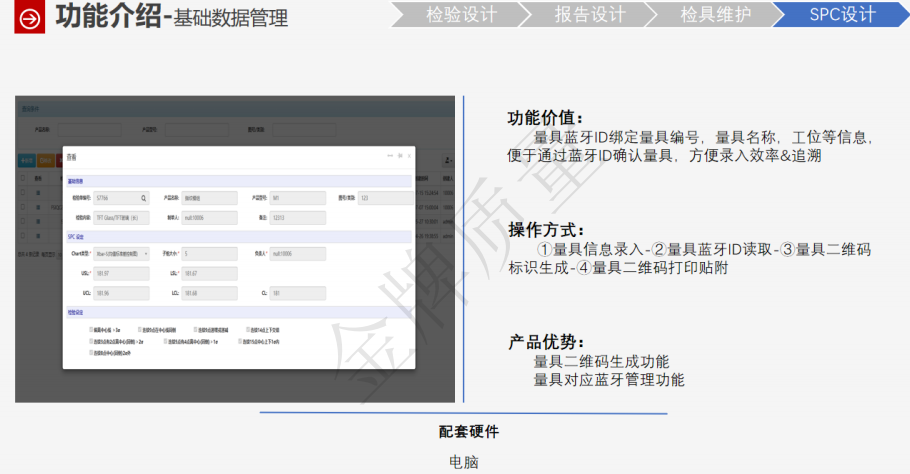Click the CL value field
The height and width of the screenshot is (474, 910).
(x=297, y=293)
